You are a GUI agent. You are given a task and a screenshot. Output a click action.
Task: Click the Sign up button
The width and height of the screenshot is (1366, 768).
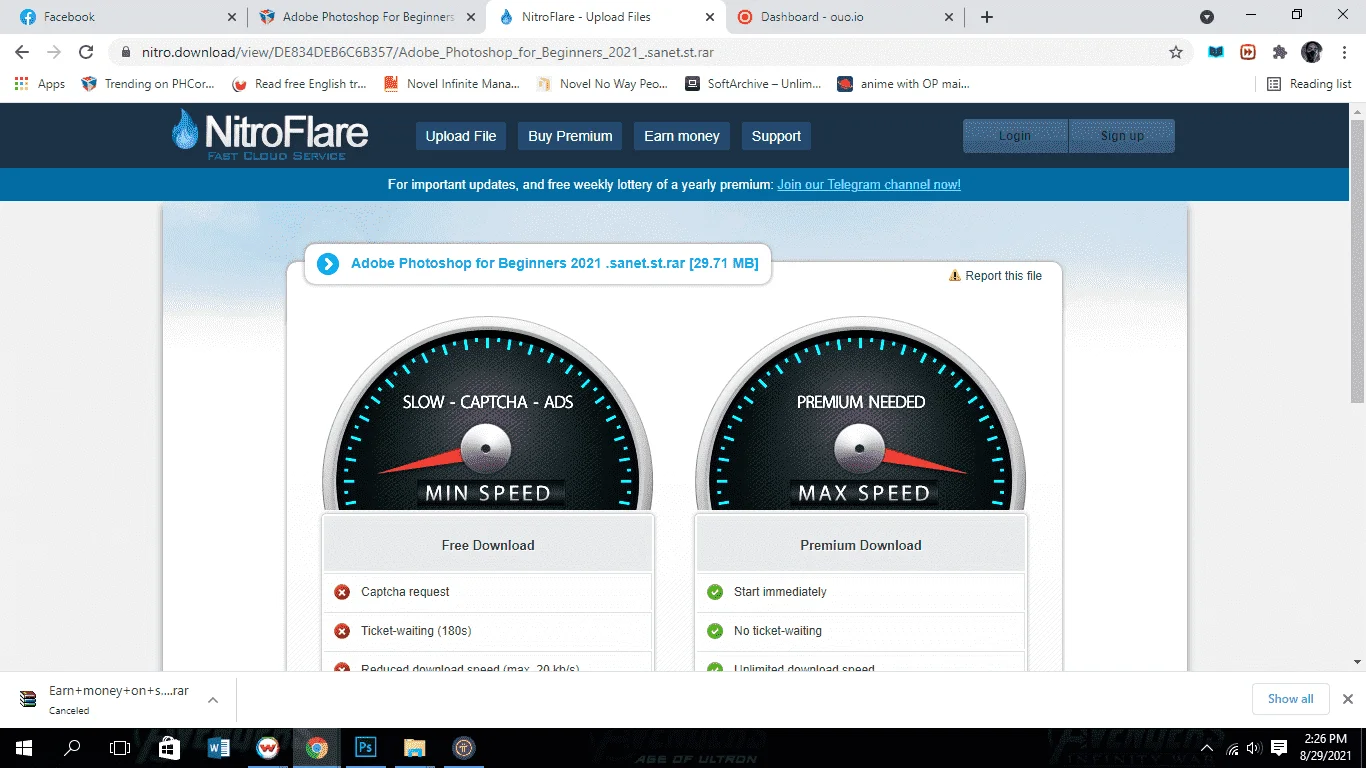[x=1122, y=136]
